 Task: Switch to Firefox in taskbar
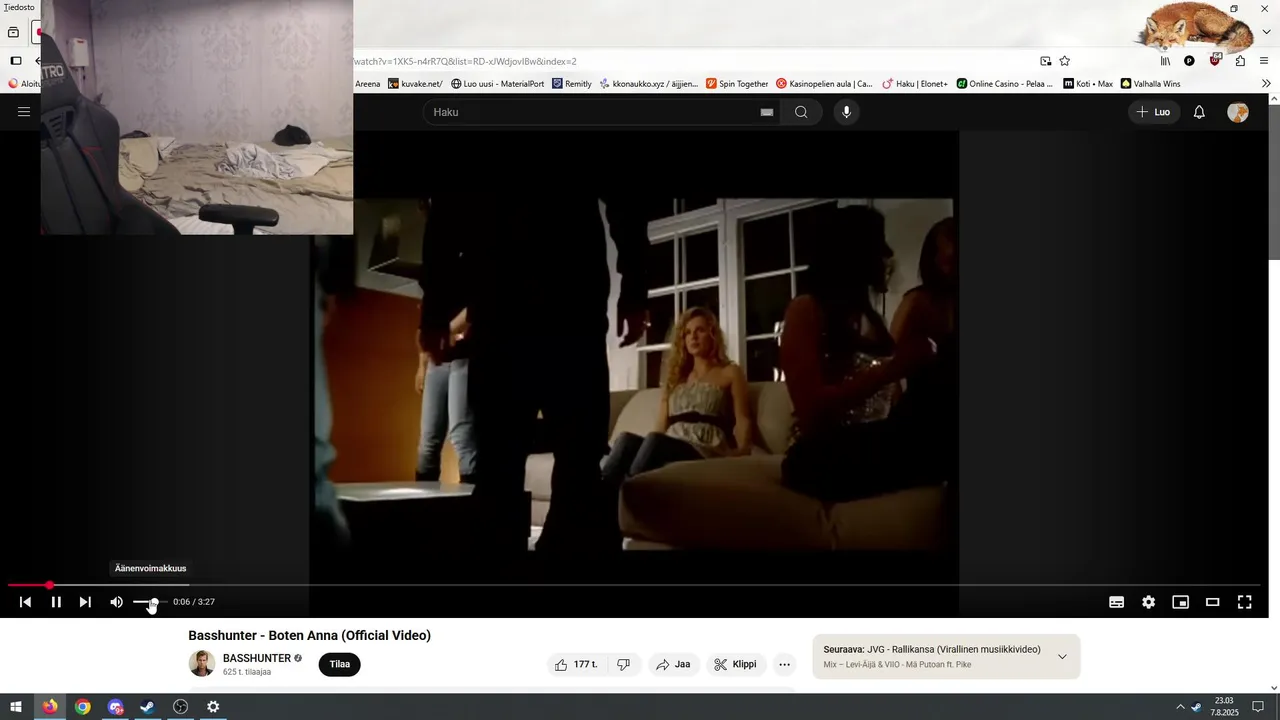click(x=50, y=707)
